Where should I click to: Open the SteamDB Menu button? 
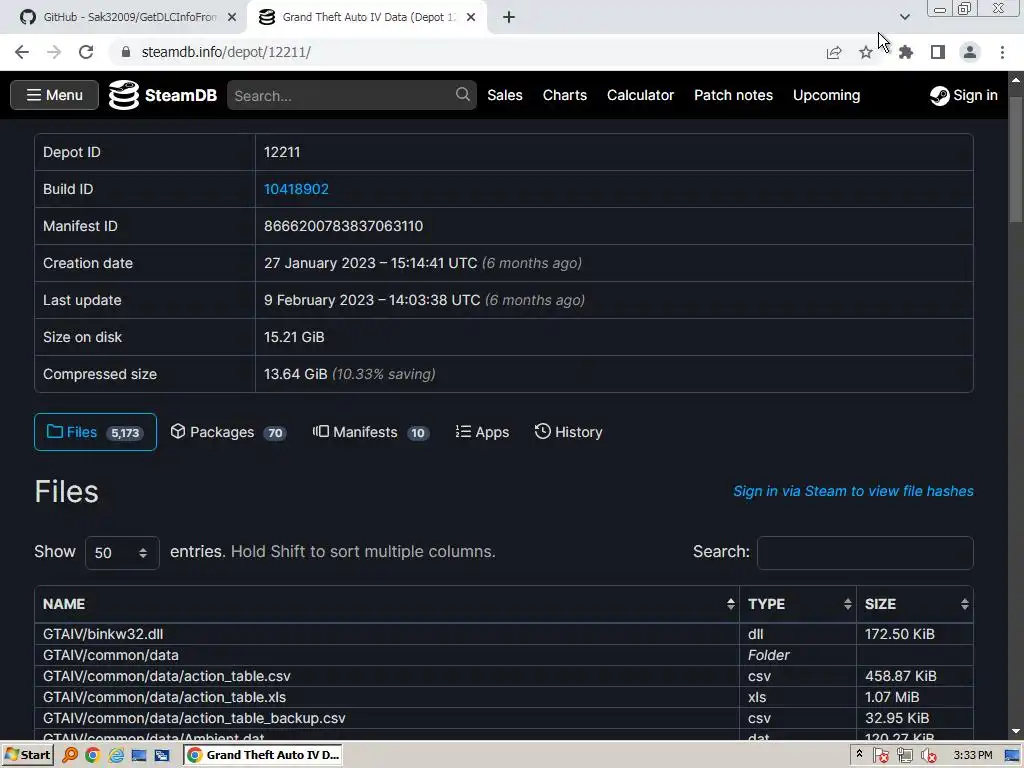tap(54, 95)
